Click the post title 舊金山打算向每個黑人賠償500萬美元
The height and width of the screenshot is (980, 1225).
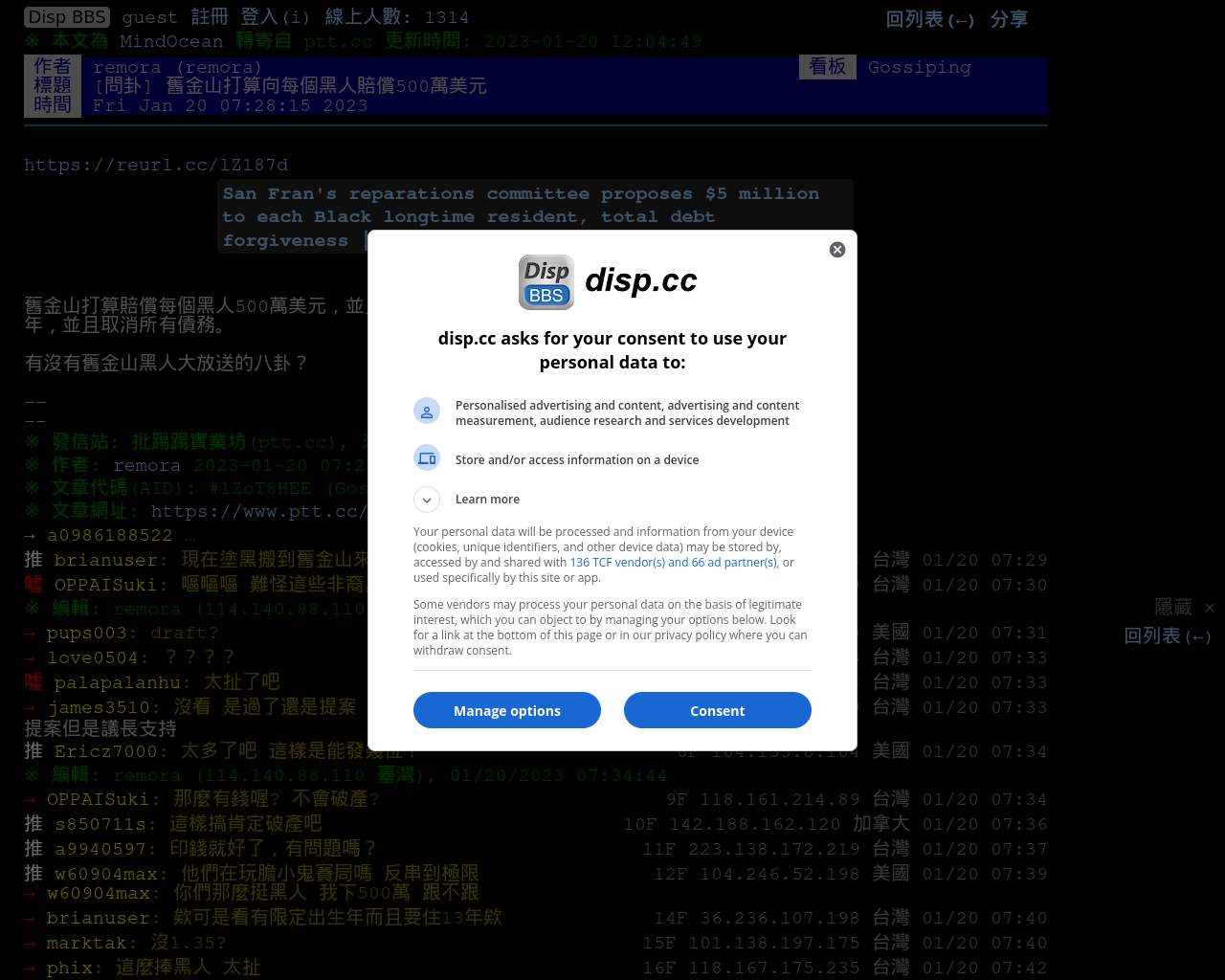coord(326,86)
